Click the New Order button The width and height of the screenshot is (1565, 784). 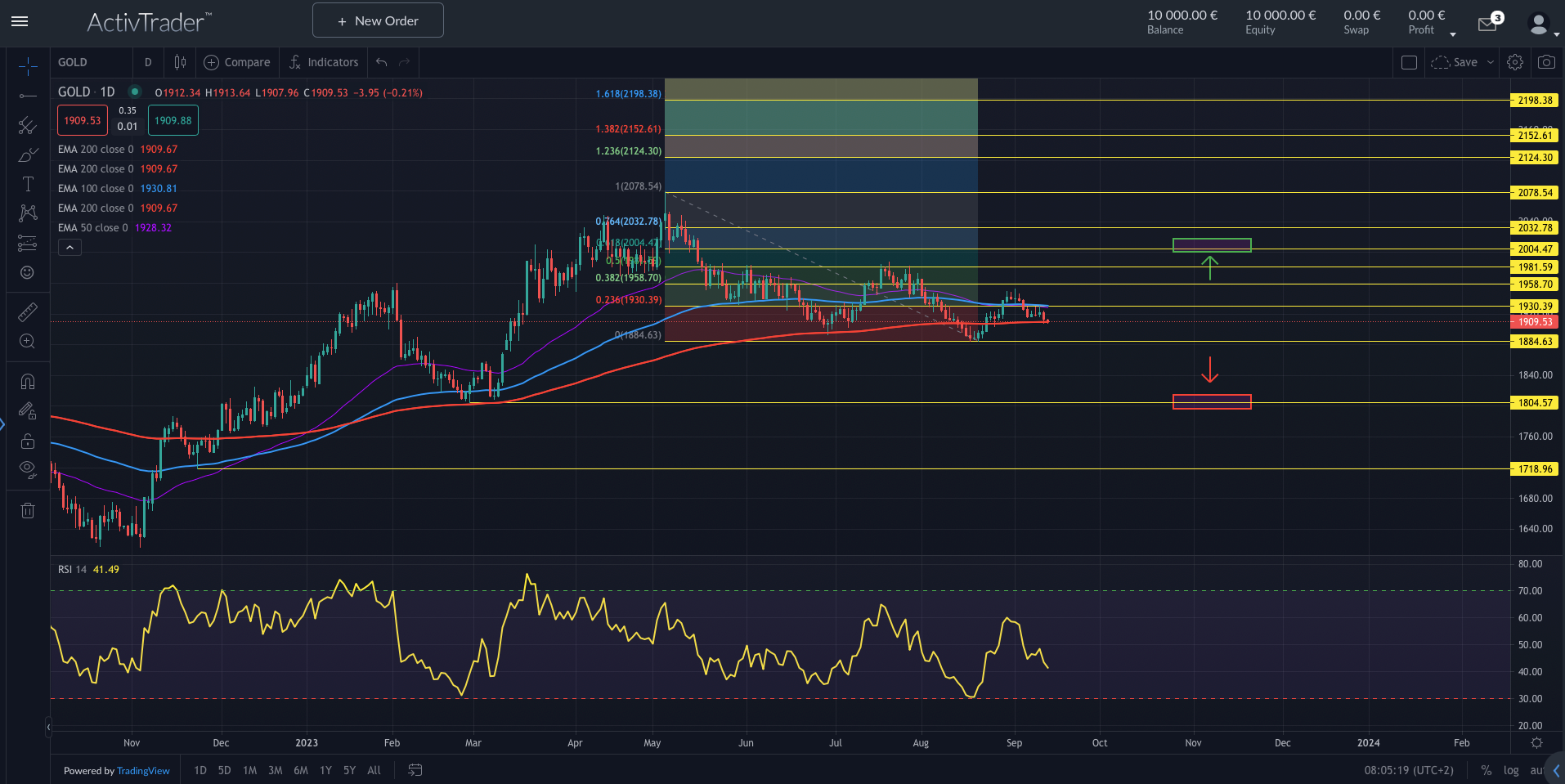coord(378,20)
